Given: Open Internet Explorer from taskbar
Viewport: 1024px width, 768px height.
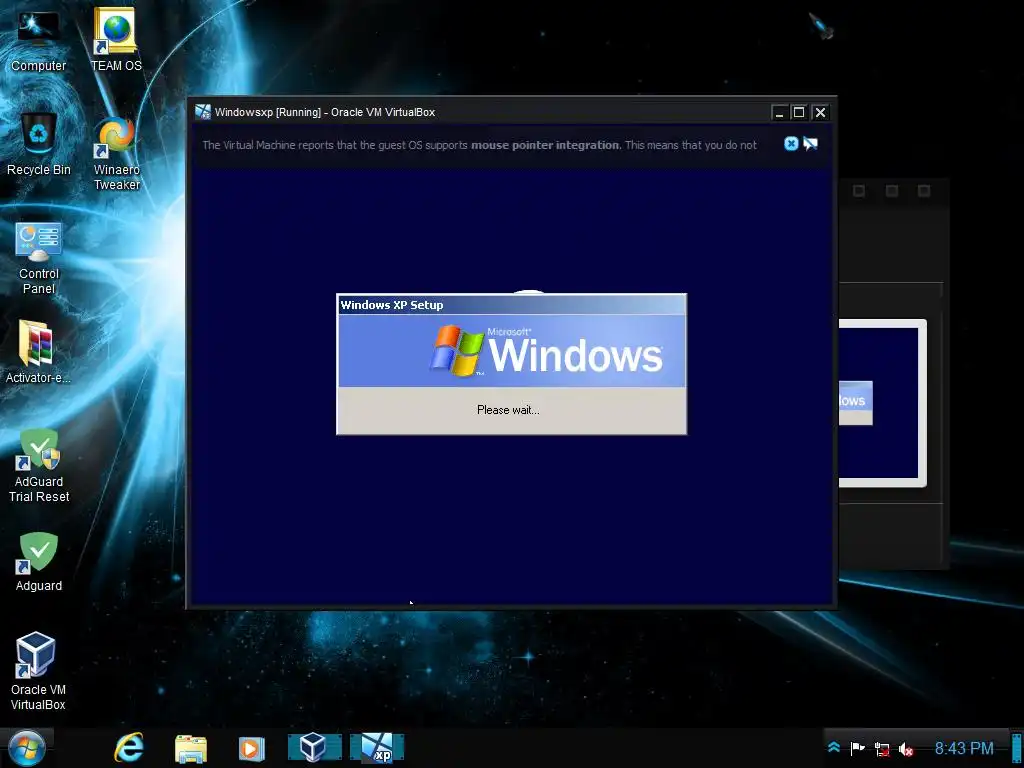Looking at the screenshot, I should click(x=129, y=748).
